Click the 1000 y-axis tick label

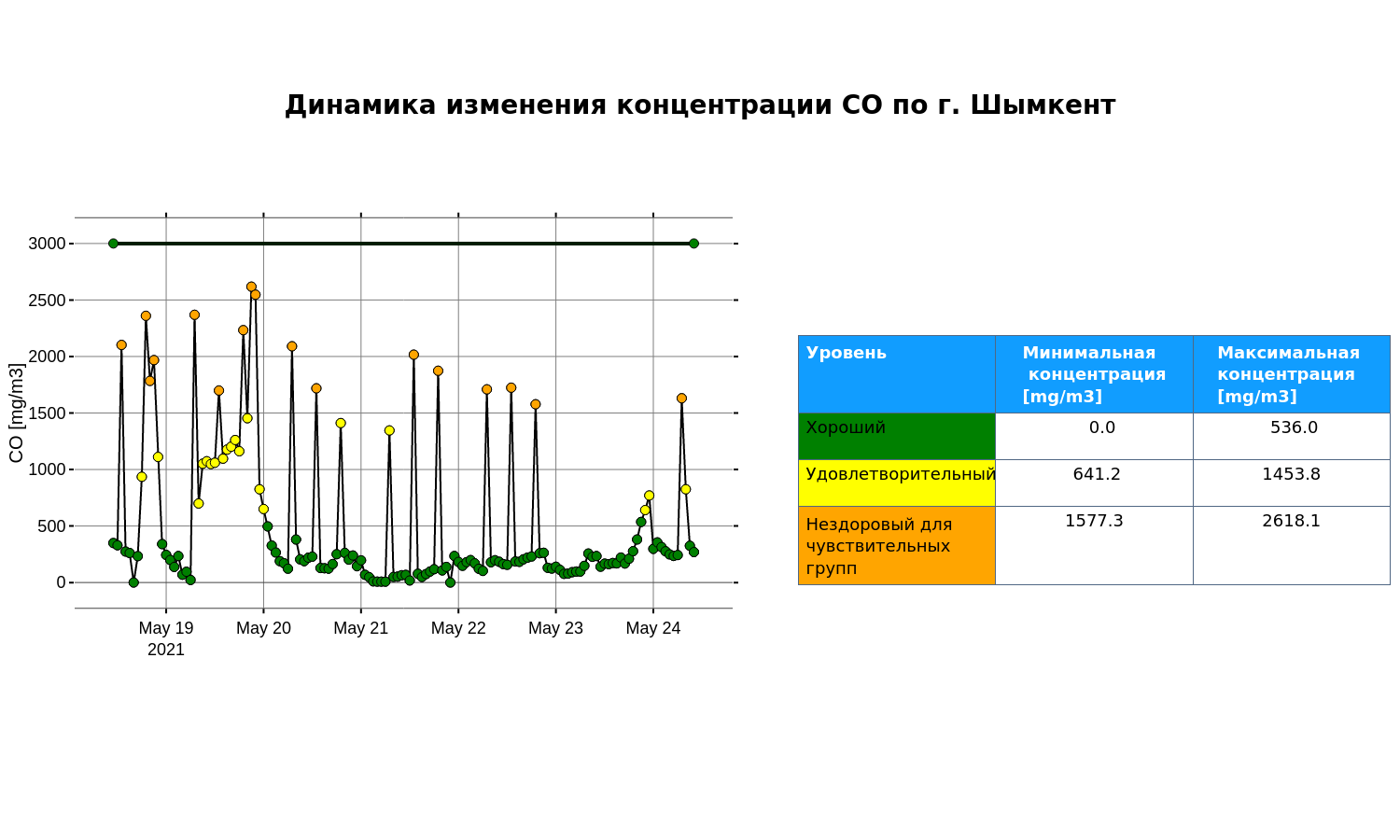pyautogui.click(x=47, y=469)
